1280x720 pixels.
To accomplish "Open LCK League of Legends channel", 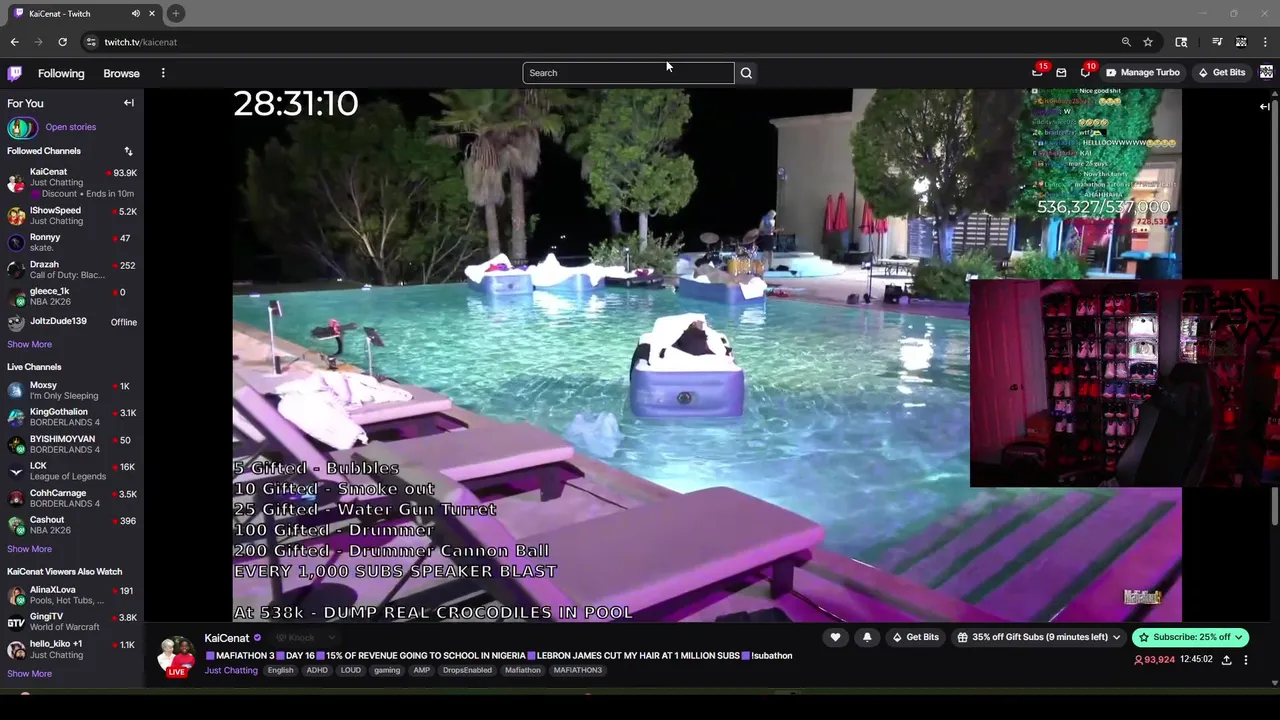I will point(72,471).
